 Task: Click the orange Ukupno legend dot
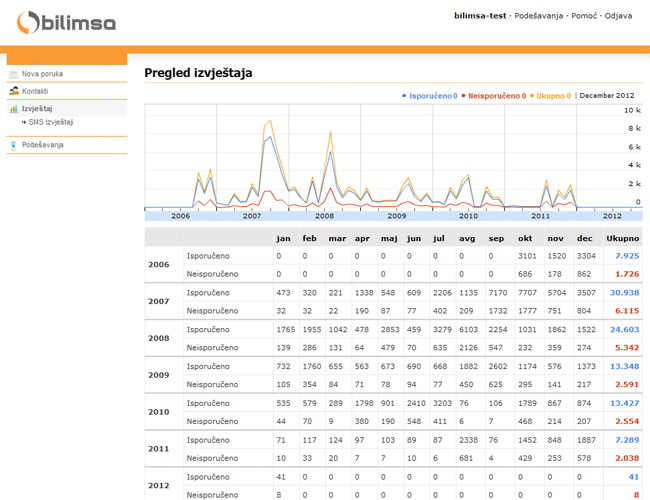[x=532, y=96]
